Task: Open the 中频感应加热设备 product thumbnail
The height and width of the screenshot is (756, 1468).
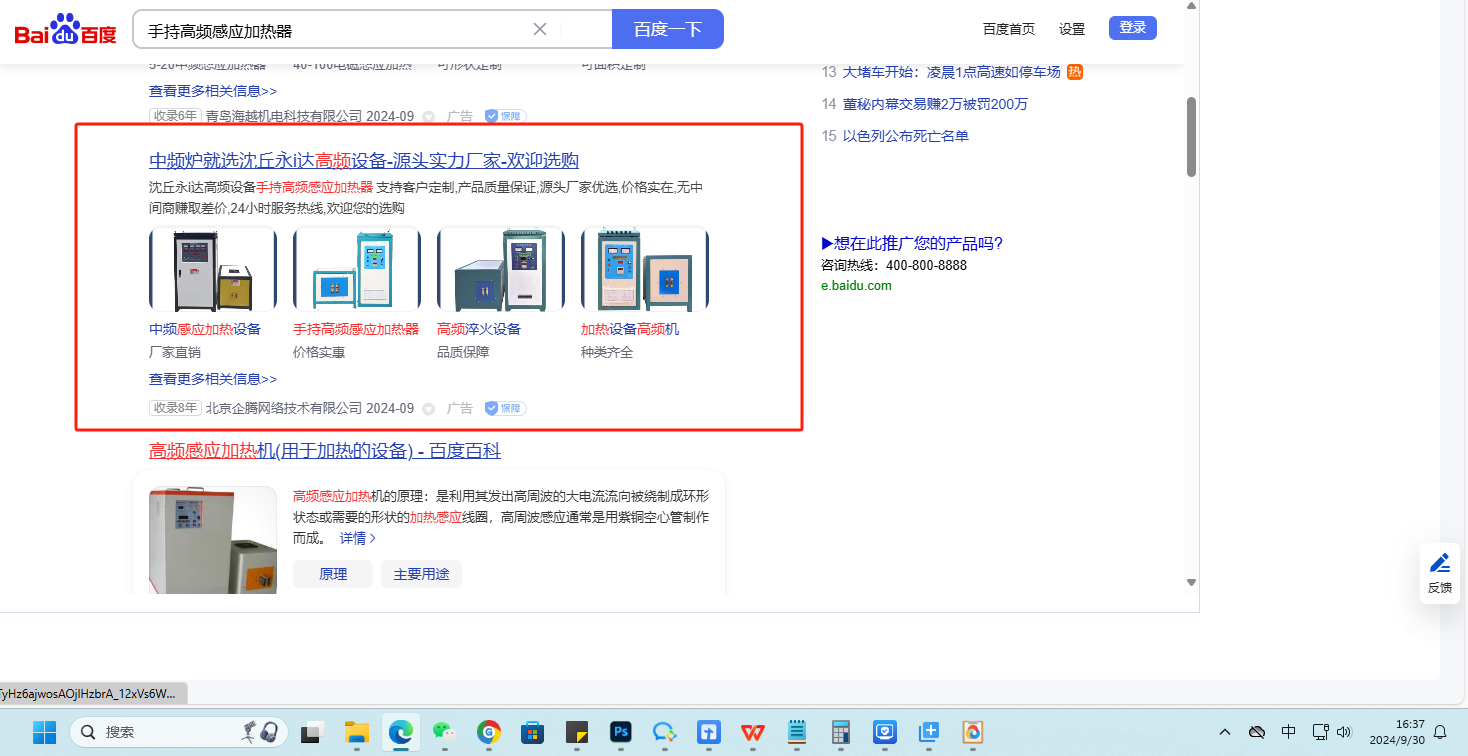Action: [213, 269]
